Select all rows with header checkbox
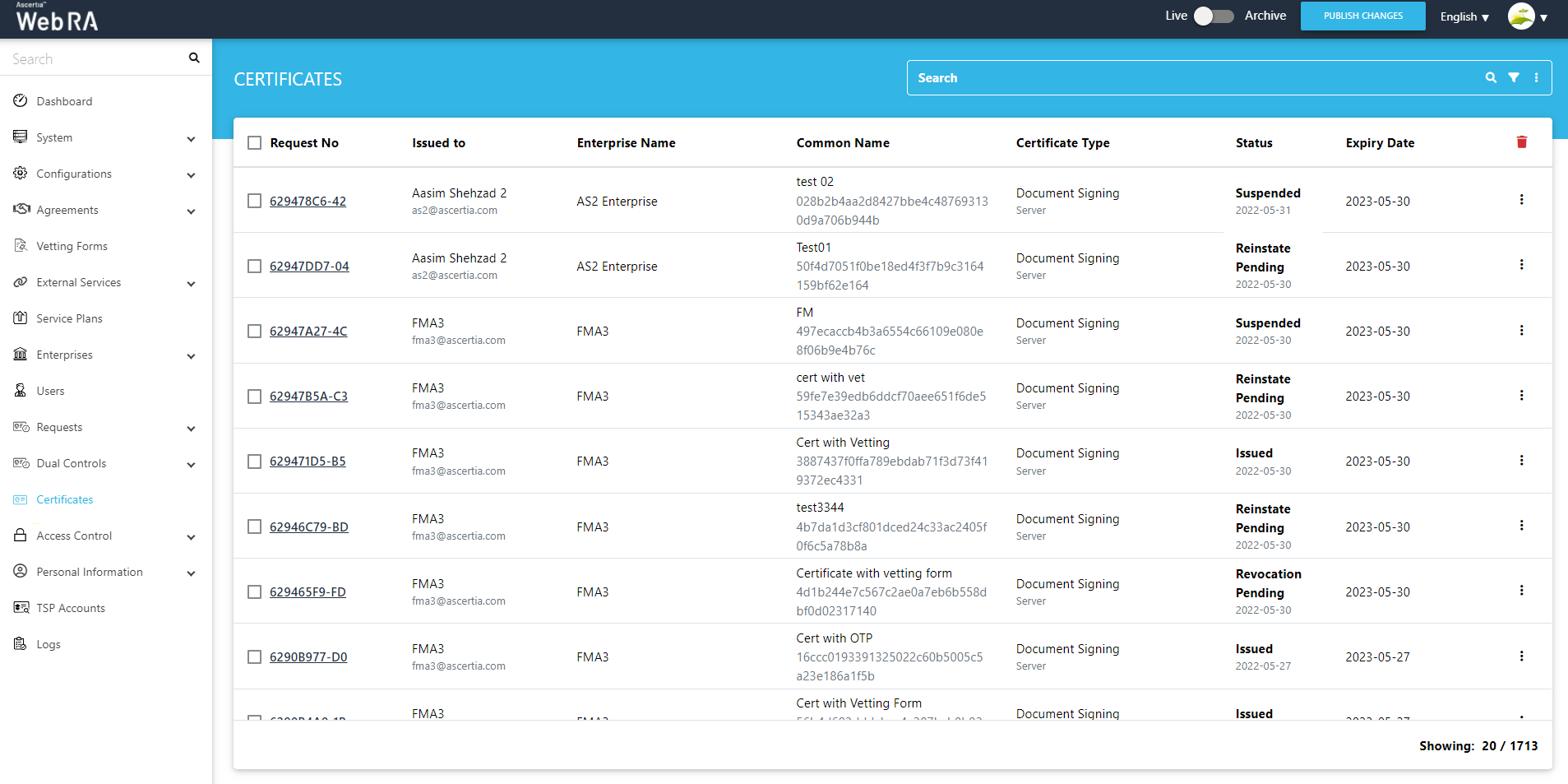Image resolution: width=1568 pixels, height=784 pixels. [255, 143]
